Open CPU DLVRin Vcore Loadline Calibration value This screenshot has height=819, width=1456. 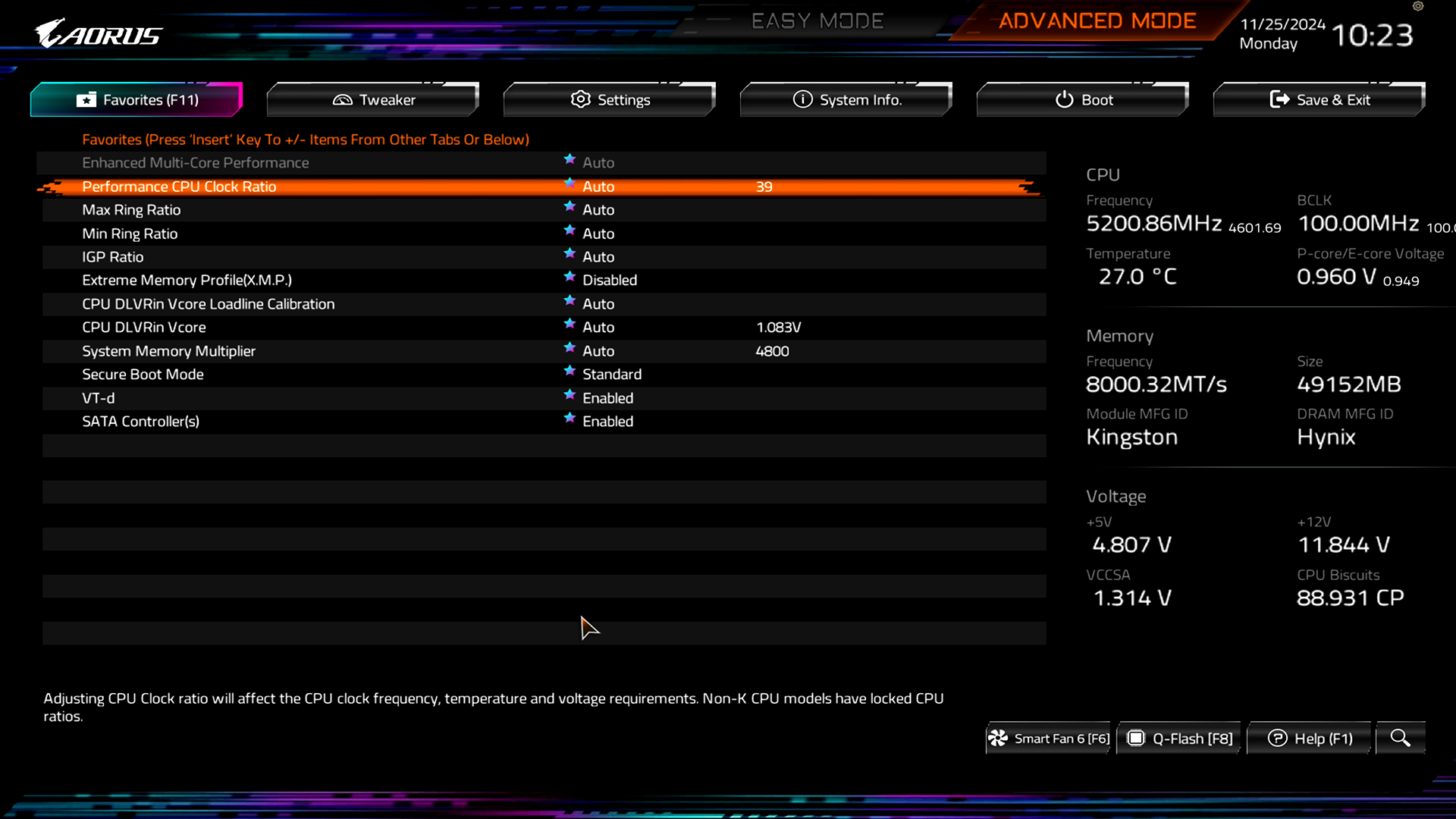pyautogui.click(x=598, y=304)
